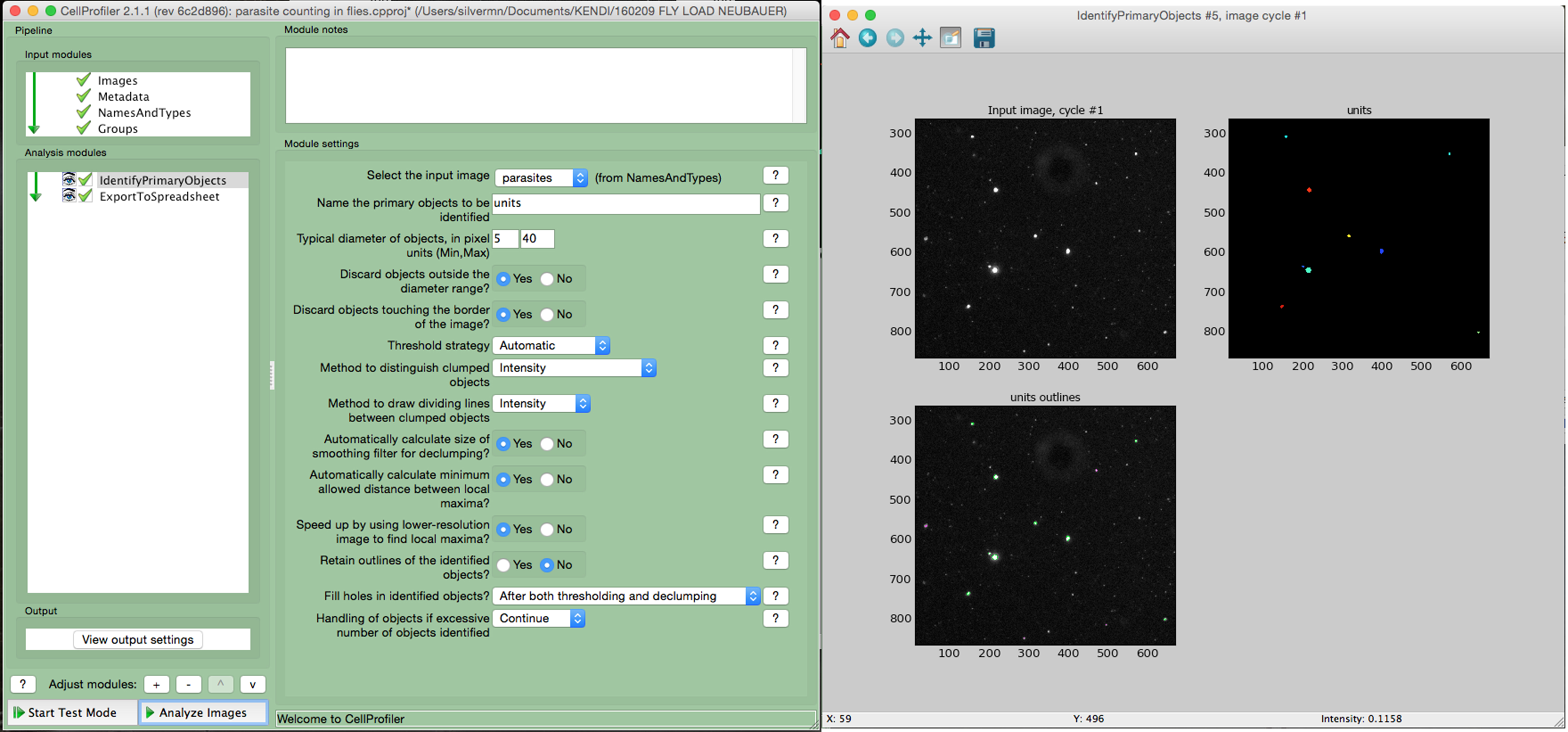Image resolution: width=1568 pixels, height=732 pixels.
Task: Toggle the checkmark beside ExportToSpreadsheet
Action: 85,196
